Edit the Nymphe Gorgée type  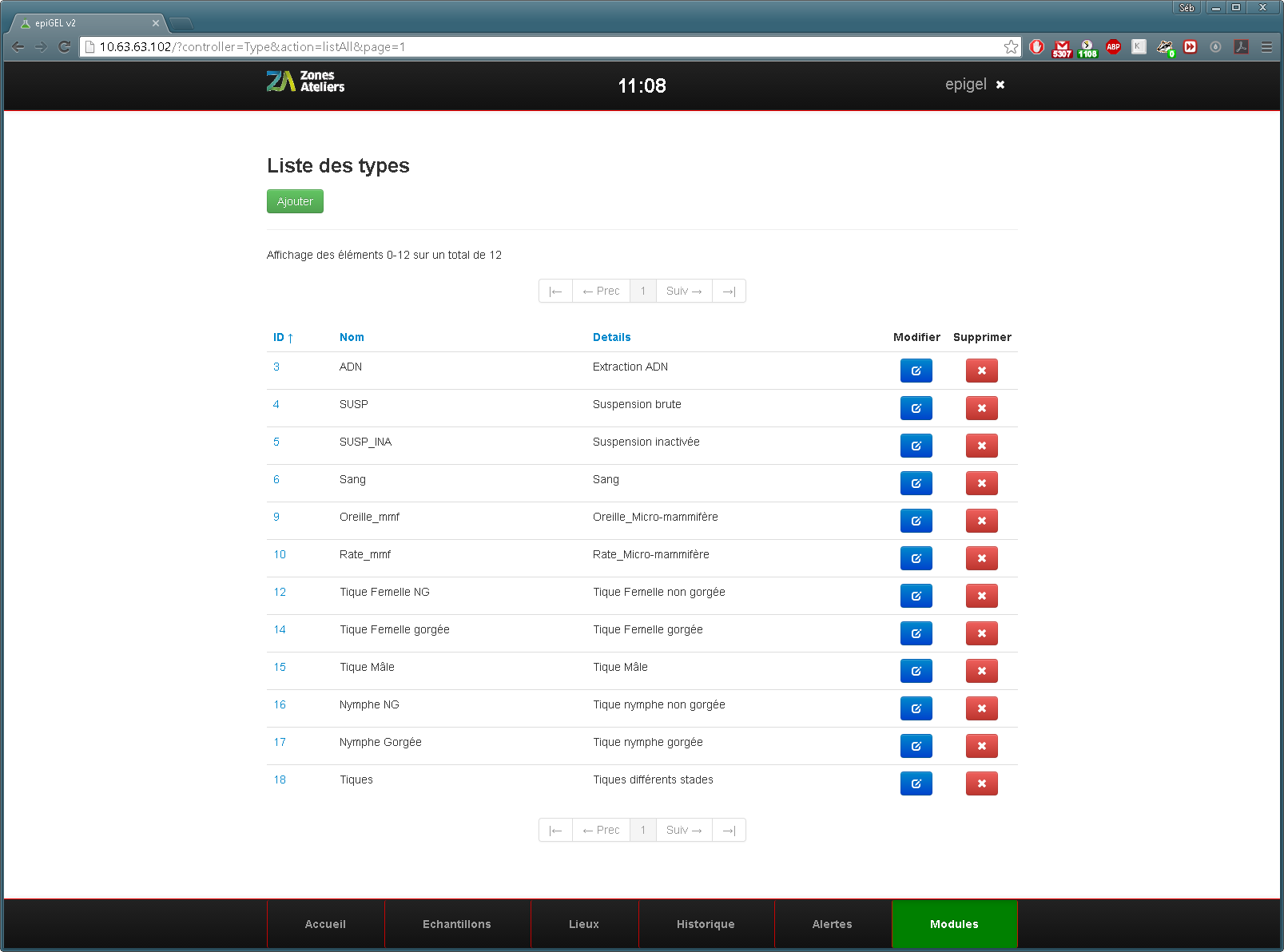(916, 746)
